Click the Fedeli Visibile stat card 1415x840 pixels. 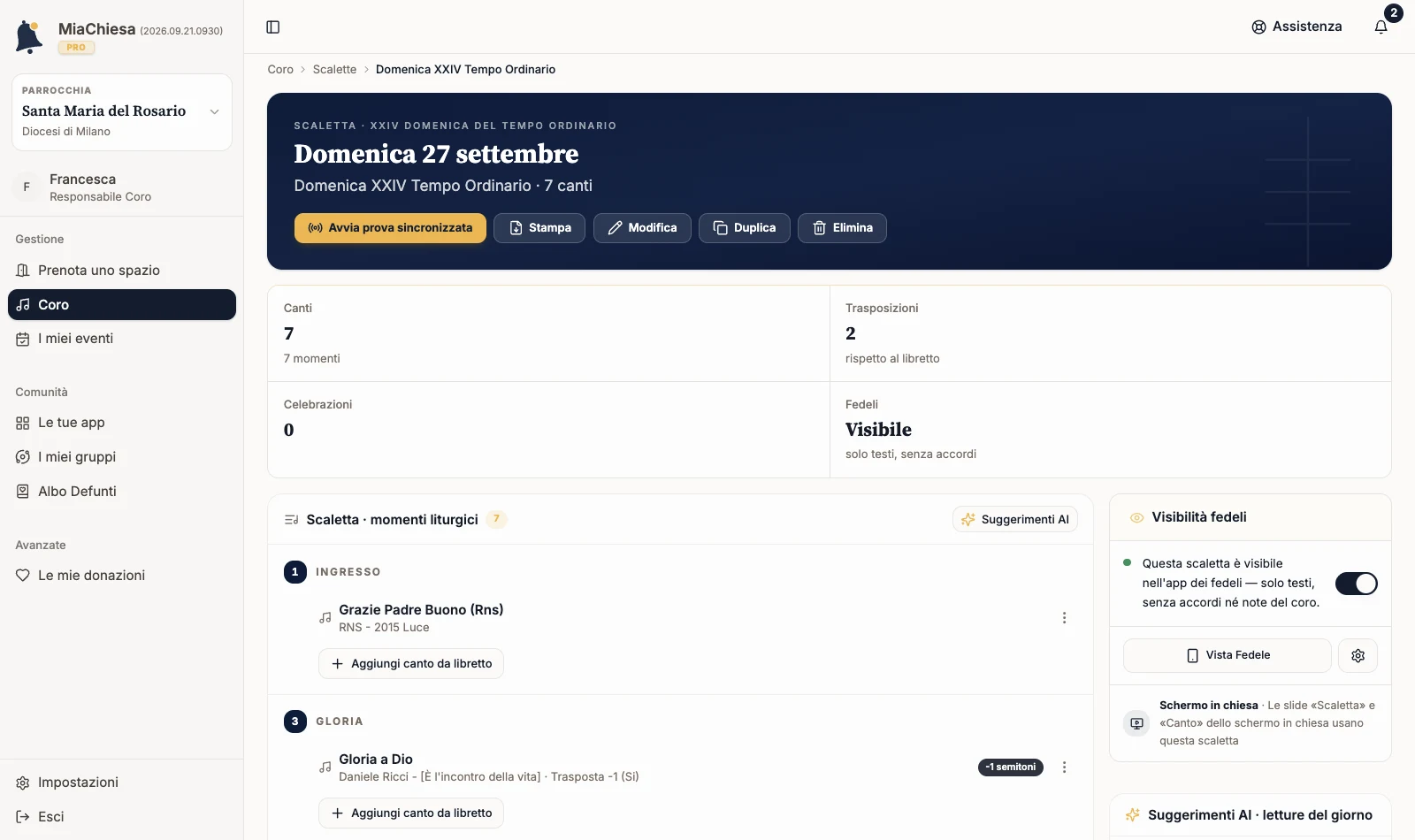pyautogui.click(x=1111, y=430)
